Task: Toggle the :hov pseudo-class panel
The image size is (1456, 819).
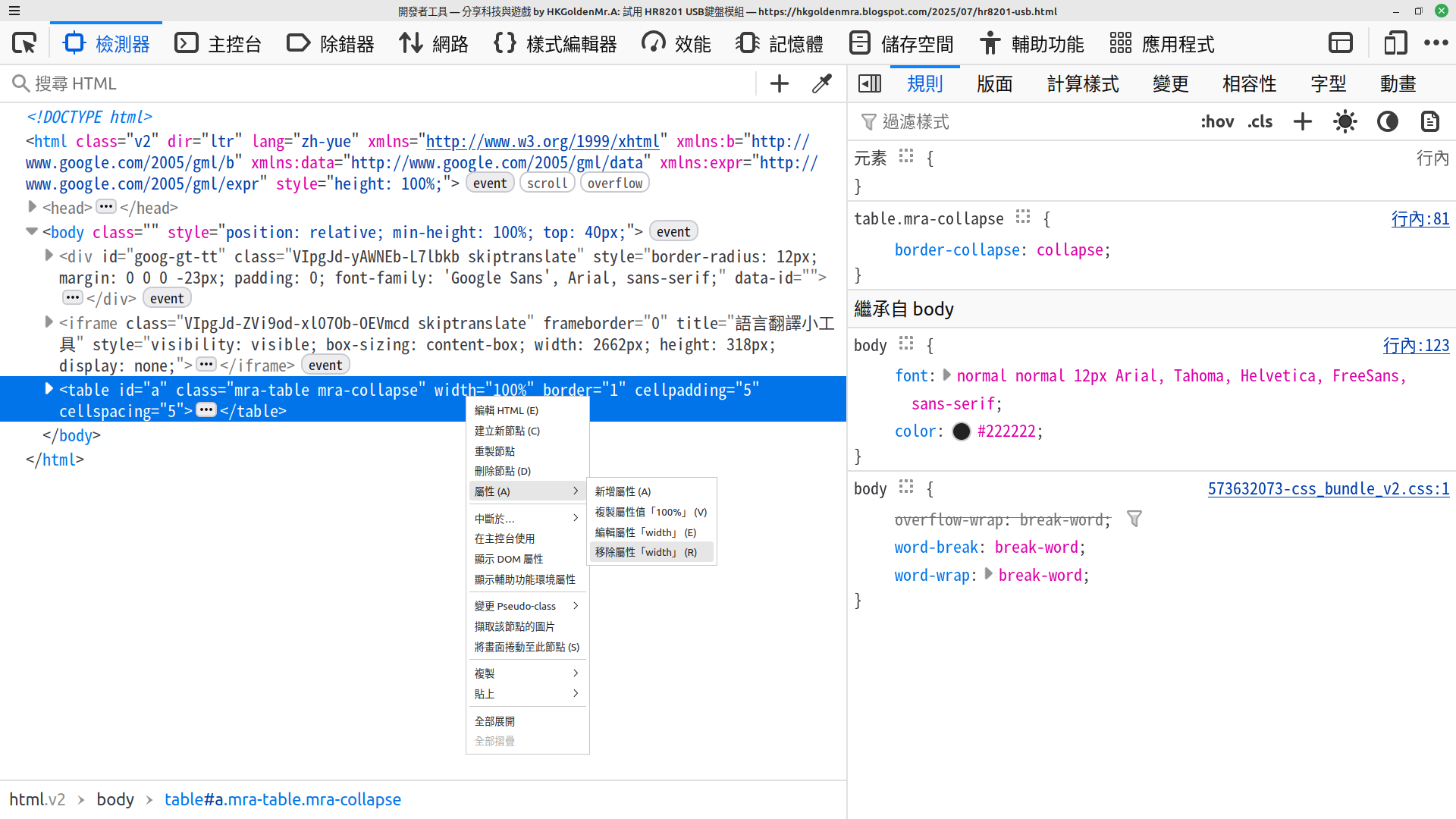Action: coord(1217,121)
